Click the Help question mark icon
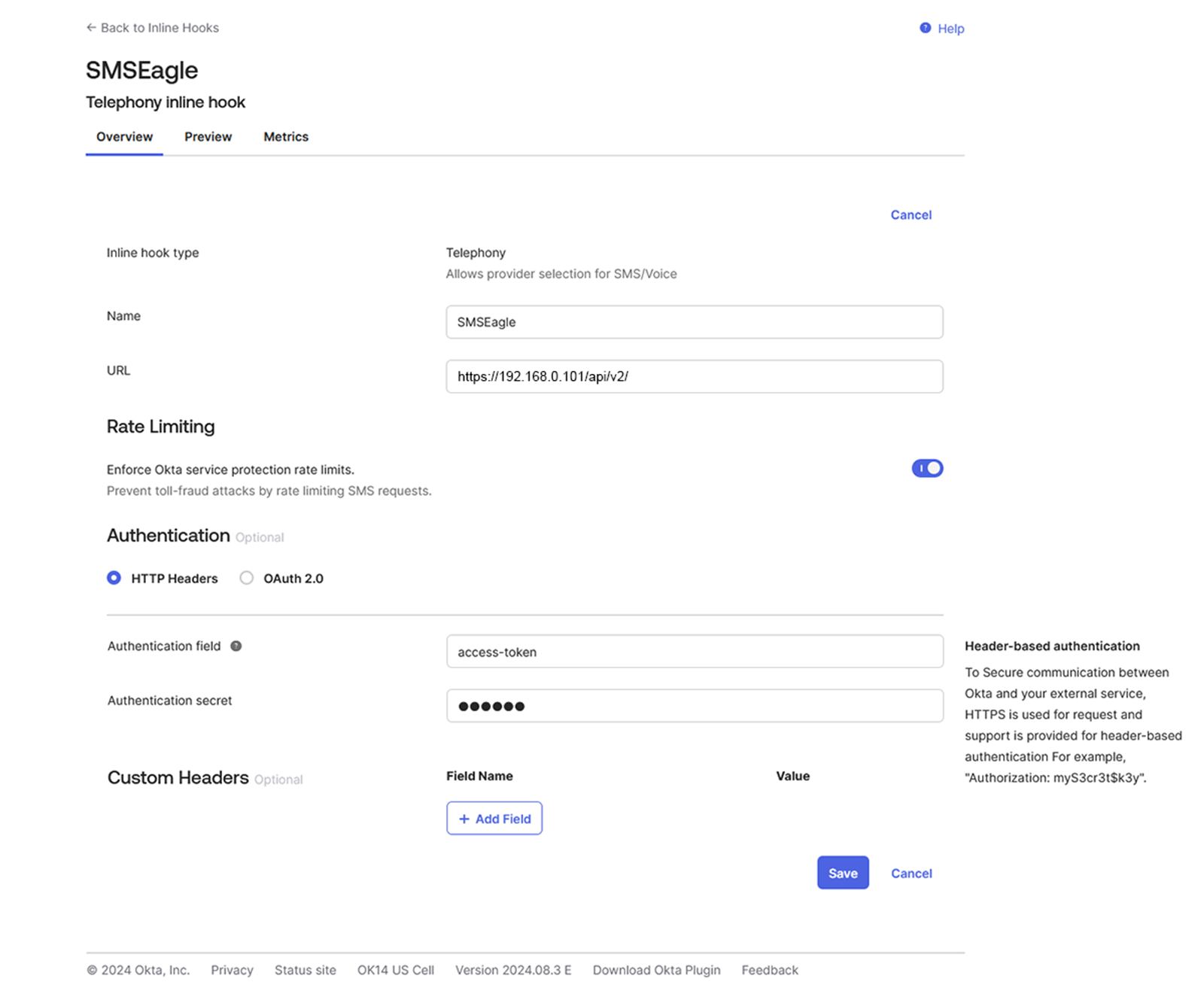 point(925,28)
